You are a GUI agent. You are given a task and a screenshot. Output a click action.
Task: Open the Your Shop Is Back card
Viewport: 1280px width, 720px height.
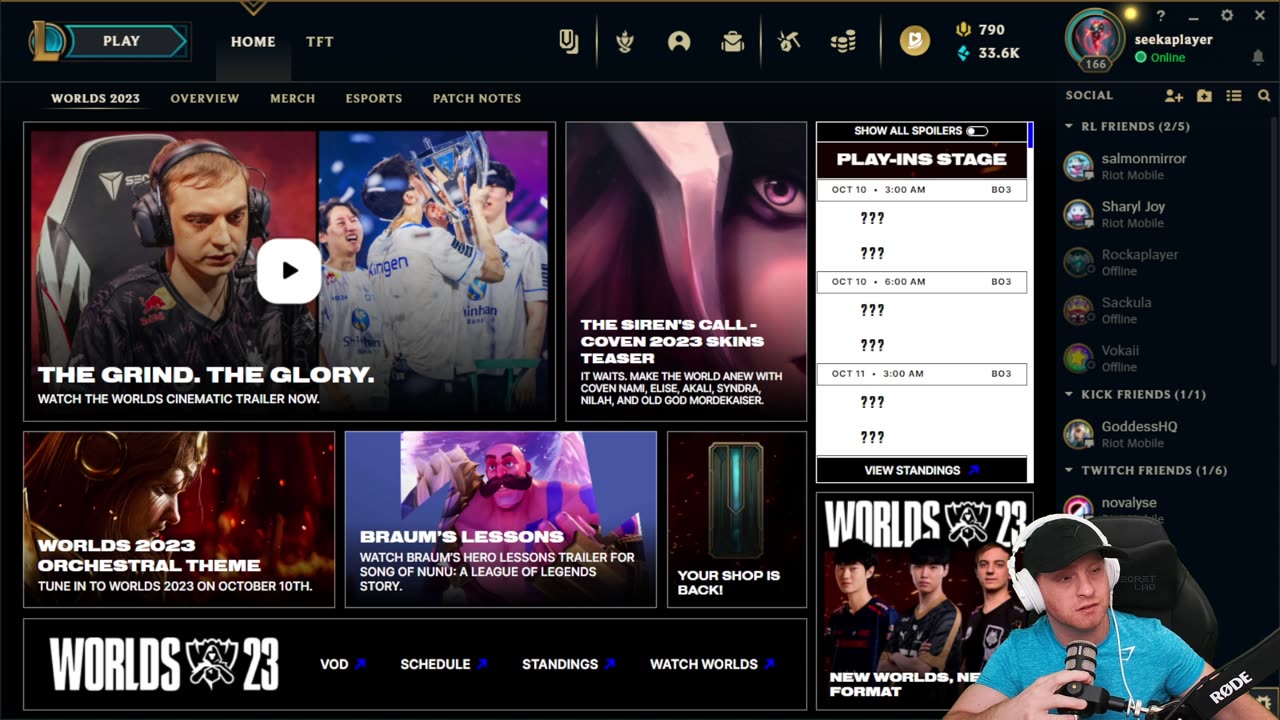pos(737,519)
